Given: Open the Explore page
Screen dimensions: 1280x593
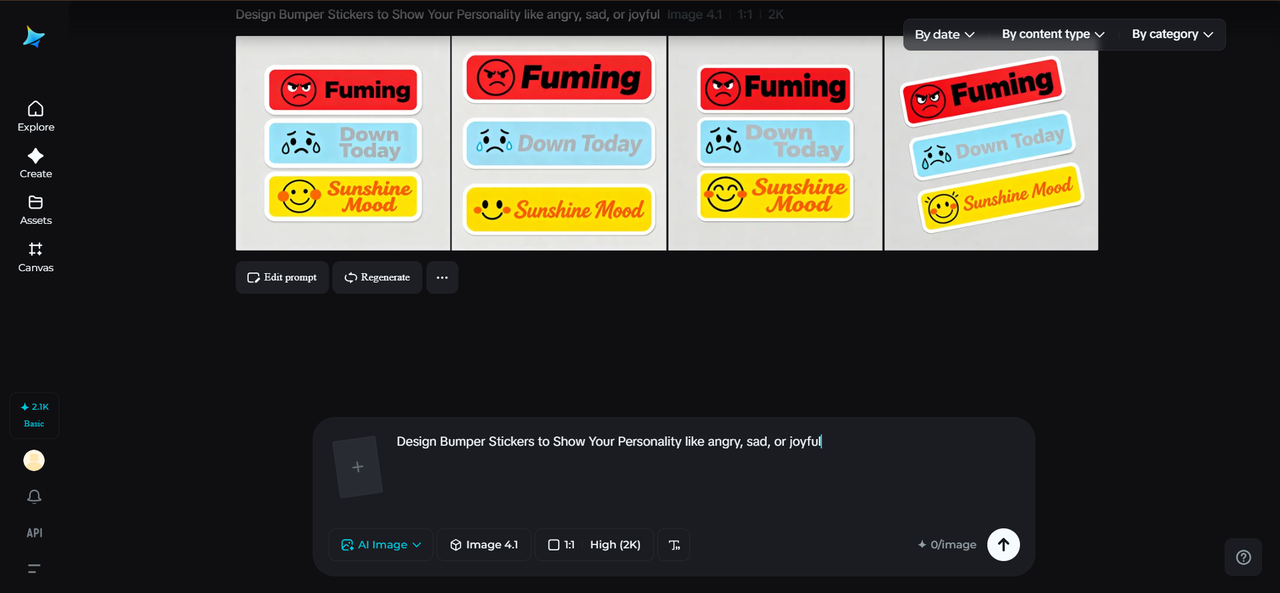Looking at the screenshot, I should pyautogui.click(x=35, y=116).
